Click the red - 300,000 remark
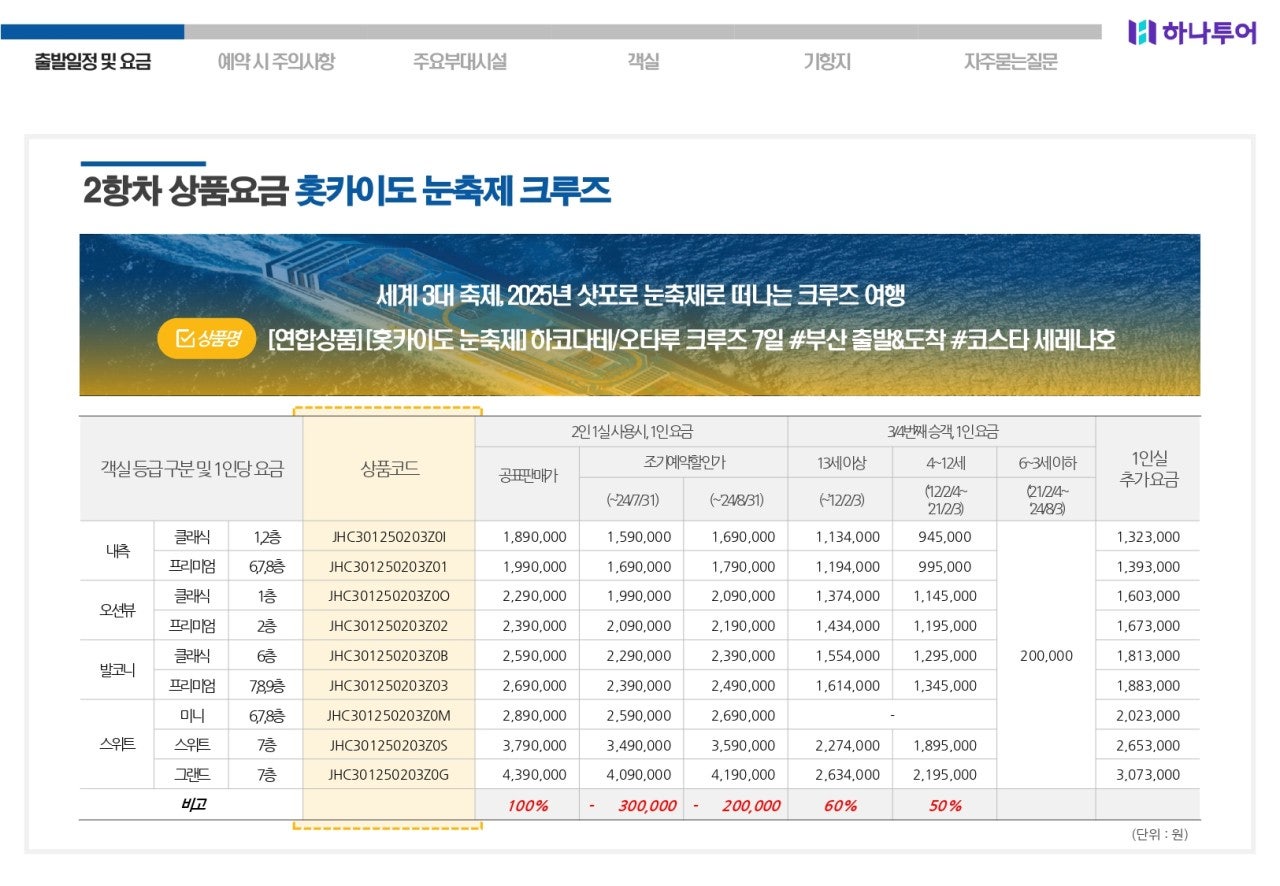Image resolution: width=1280 pixels, height=886 pixels. pos(633,805)
